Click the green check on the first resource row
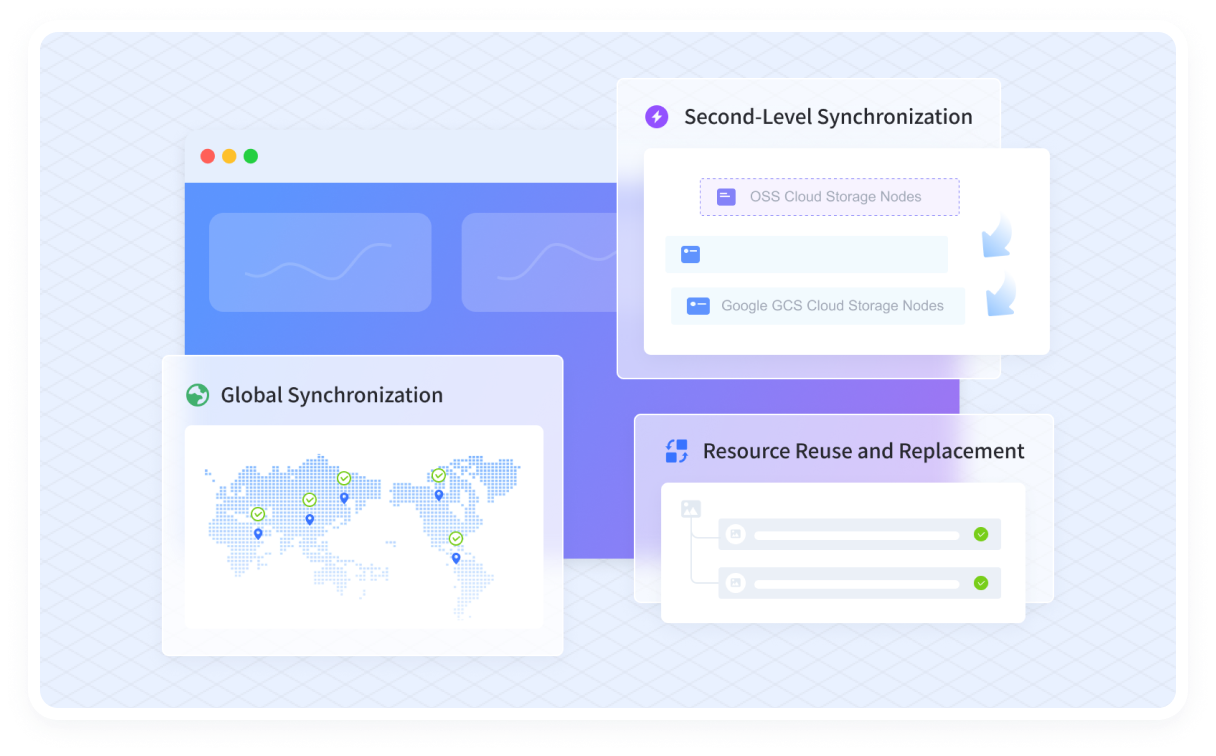Screen dimensions: 1216x756 (981, 534)
